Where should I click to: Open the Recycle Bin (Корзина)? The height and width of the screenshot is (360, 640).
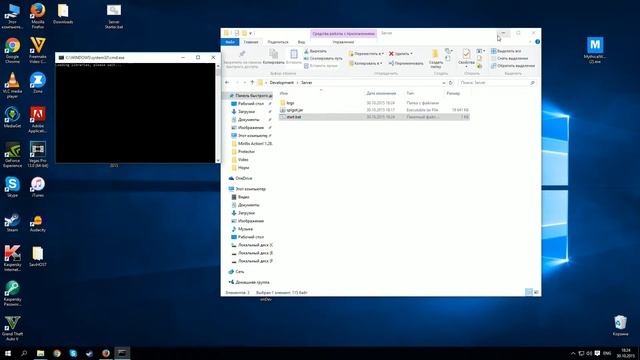pos(620,325)
